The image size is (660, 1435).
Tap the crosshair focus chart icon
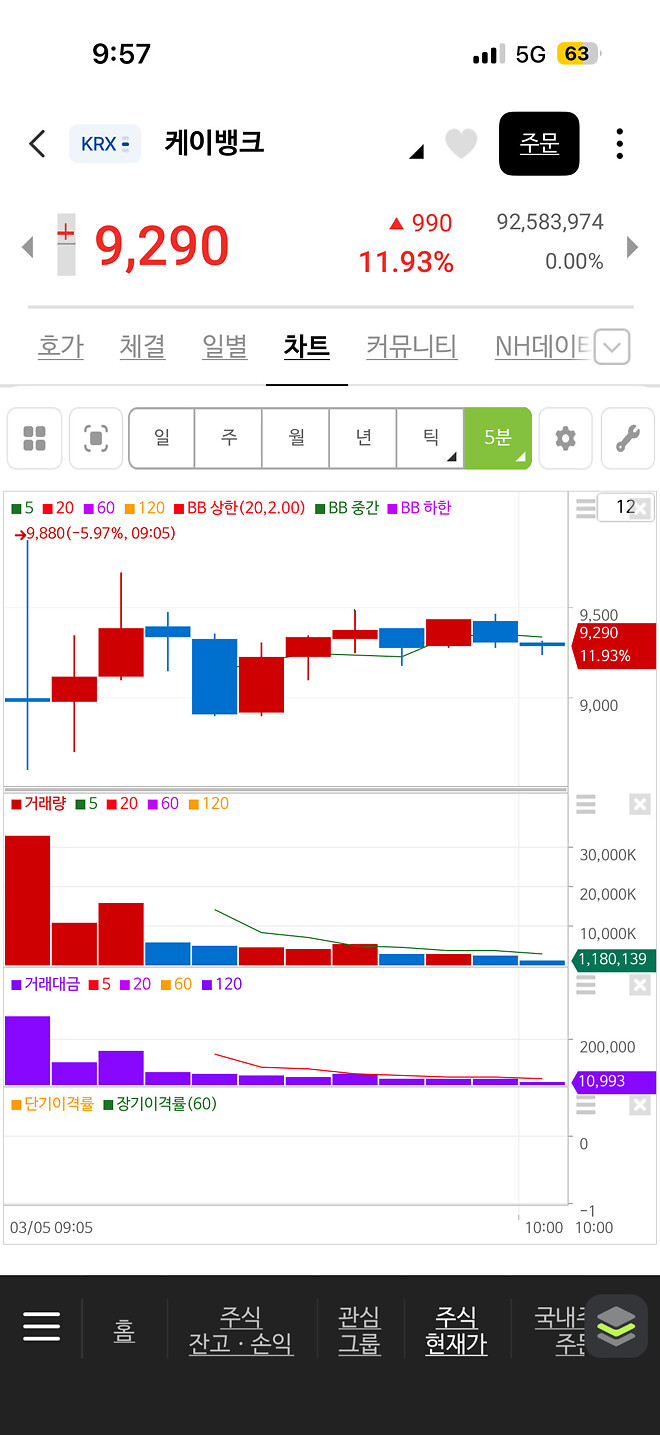(x=96, y=438)
